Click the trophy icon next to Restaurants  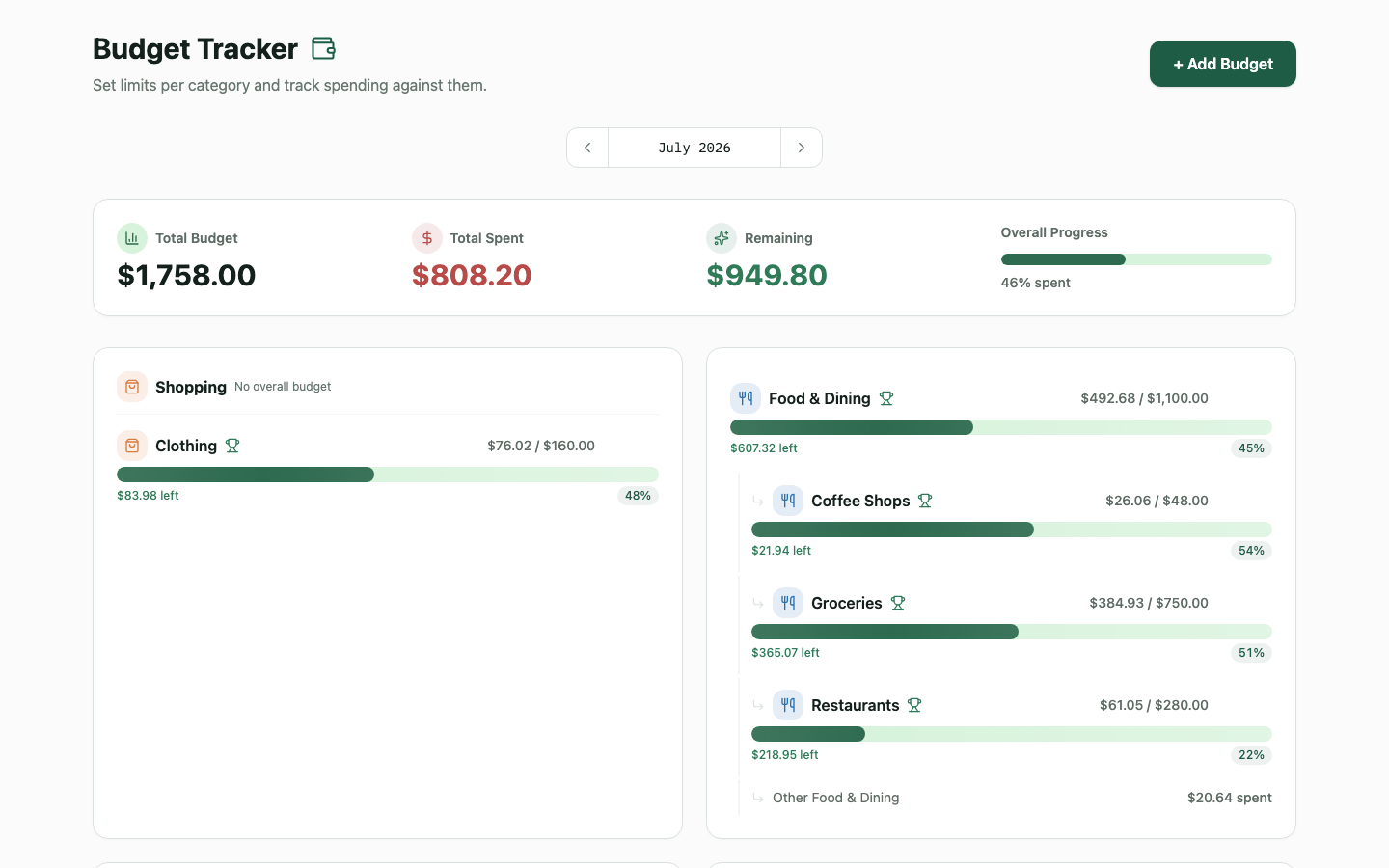tap(914, 705)
